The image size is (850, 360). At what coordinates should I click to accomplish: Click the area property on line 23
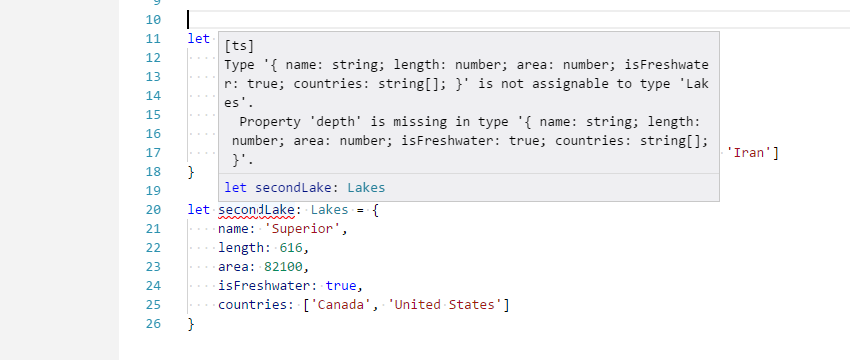point(233,266)
